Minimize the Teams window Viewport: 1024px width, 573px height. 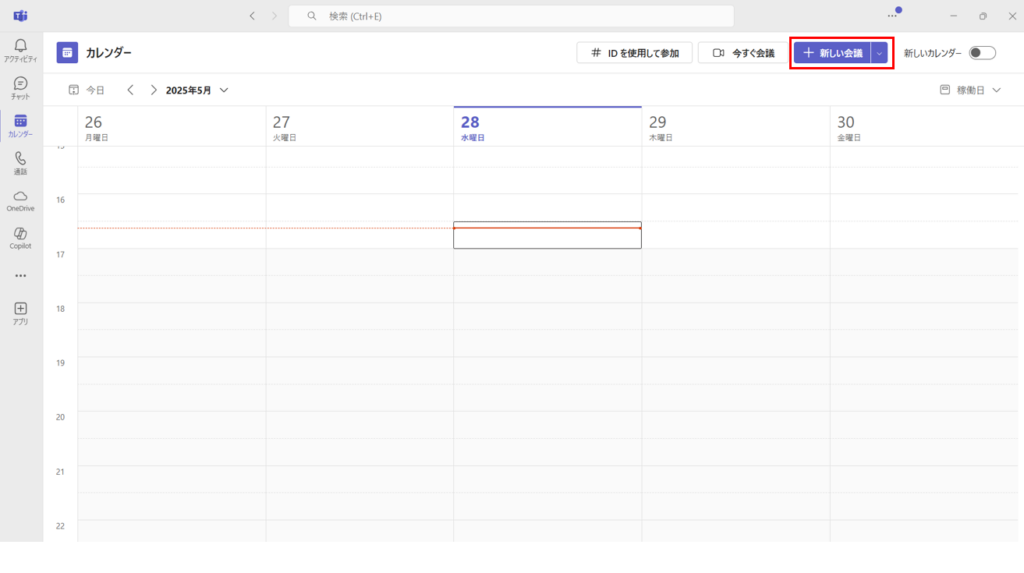pyautogui.click(x=953, y=16)
